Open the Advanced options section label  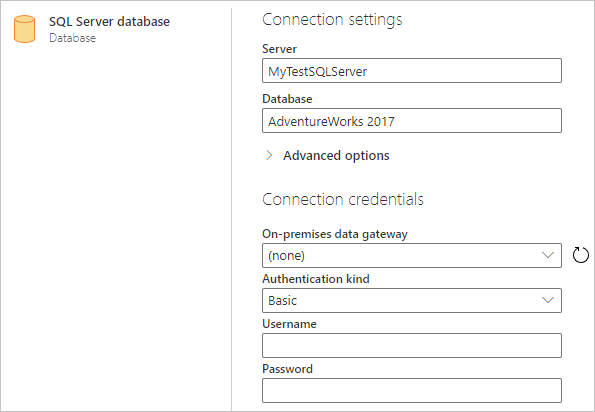click(336, 156)
